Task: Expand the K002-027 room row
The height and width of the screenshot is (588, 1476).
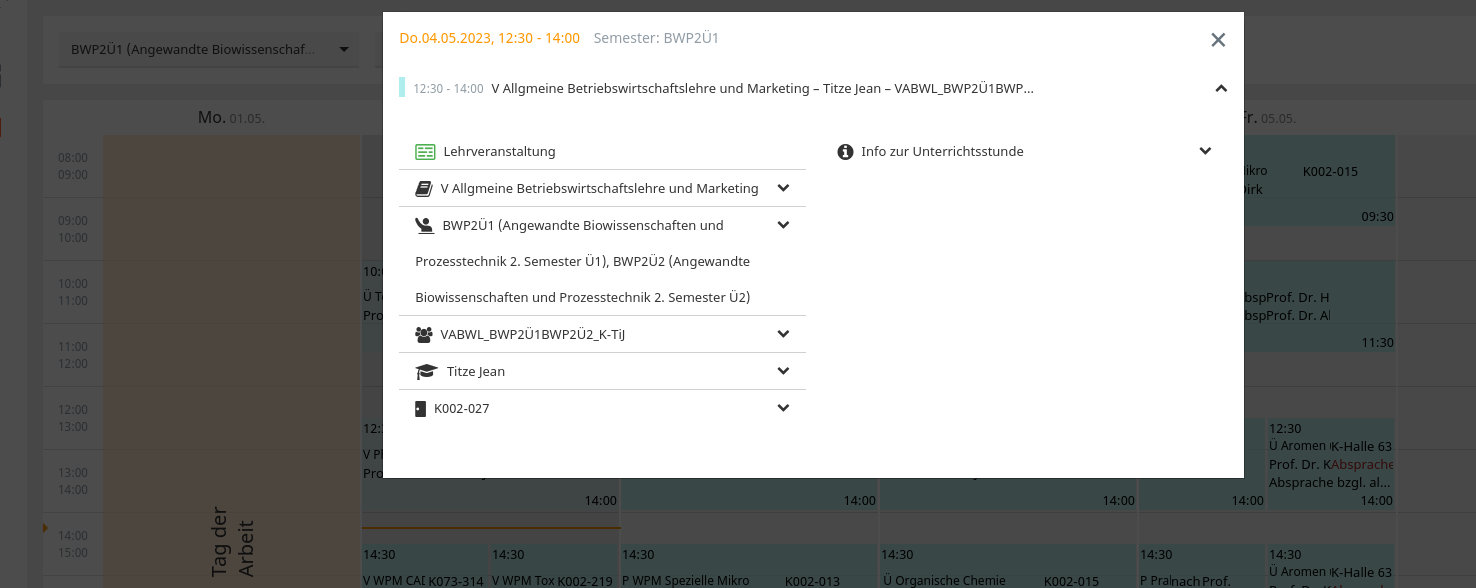Action: point(783,408)
